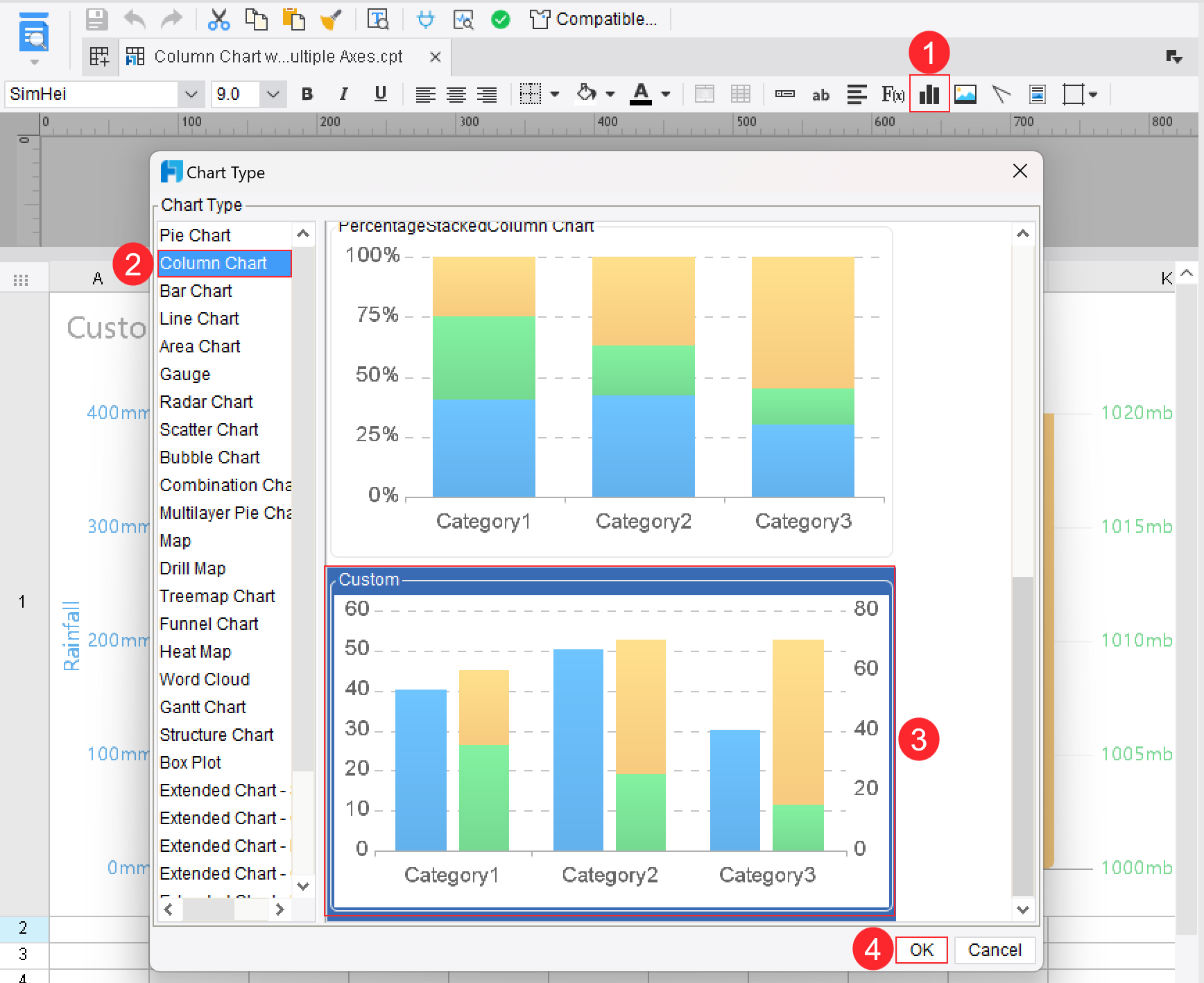Click the floating element rectangle icon
This screenshot has width=1204, height=983.
(x=1073, y=94)
